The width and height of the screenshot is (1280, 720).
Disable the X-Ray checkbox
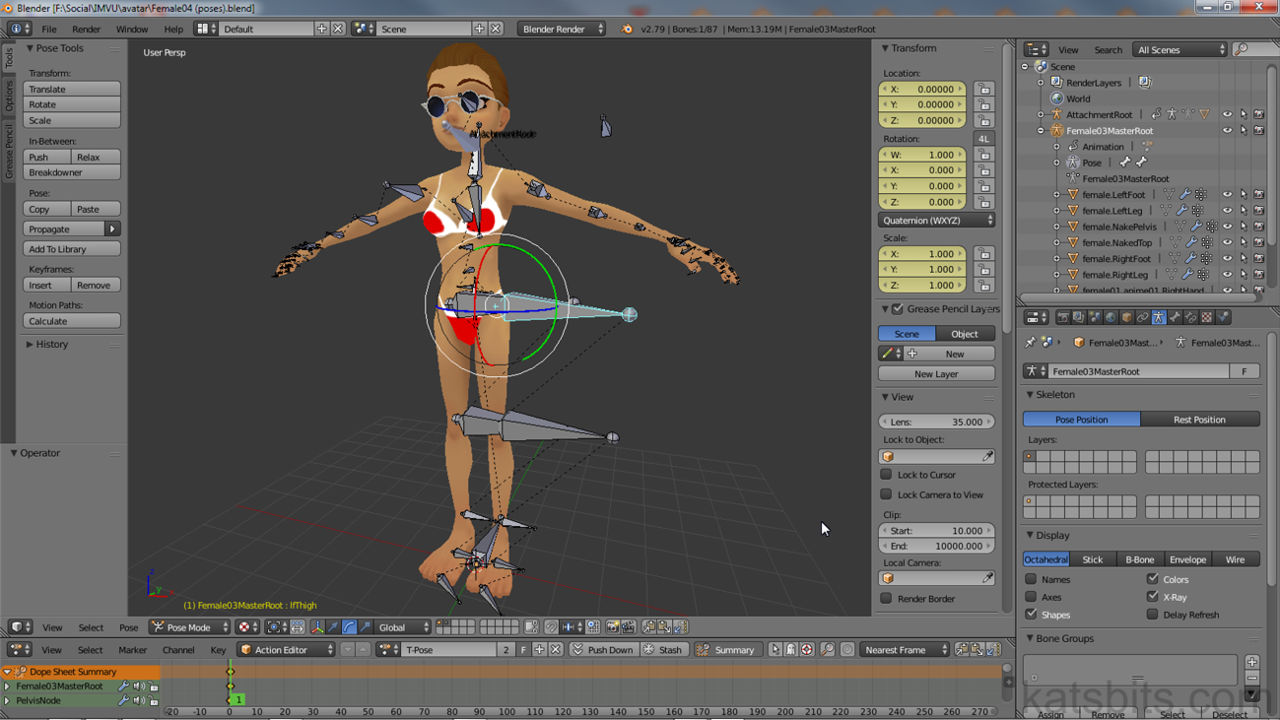pos(1153,597)
